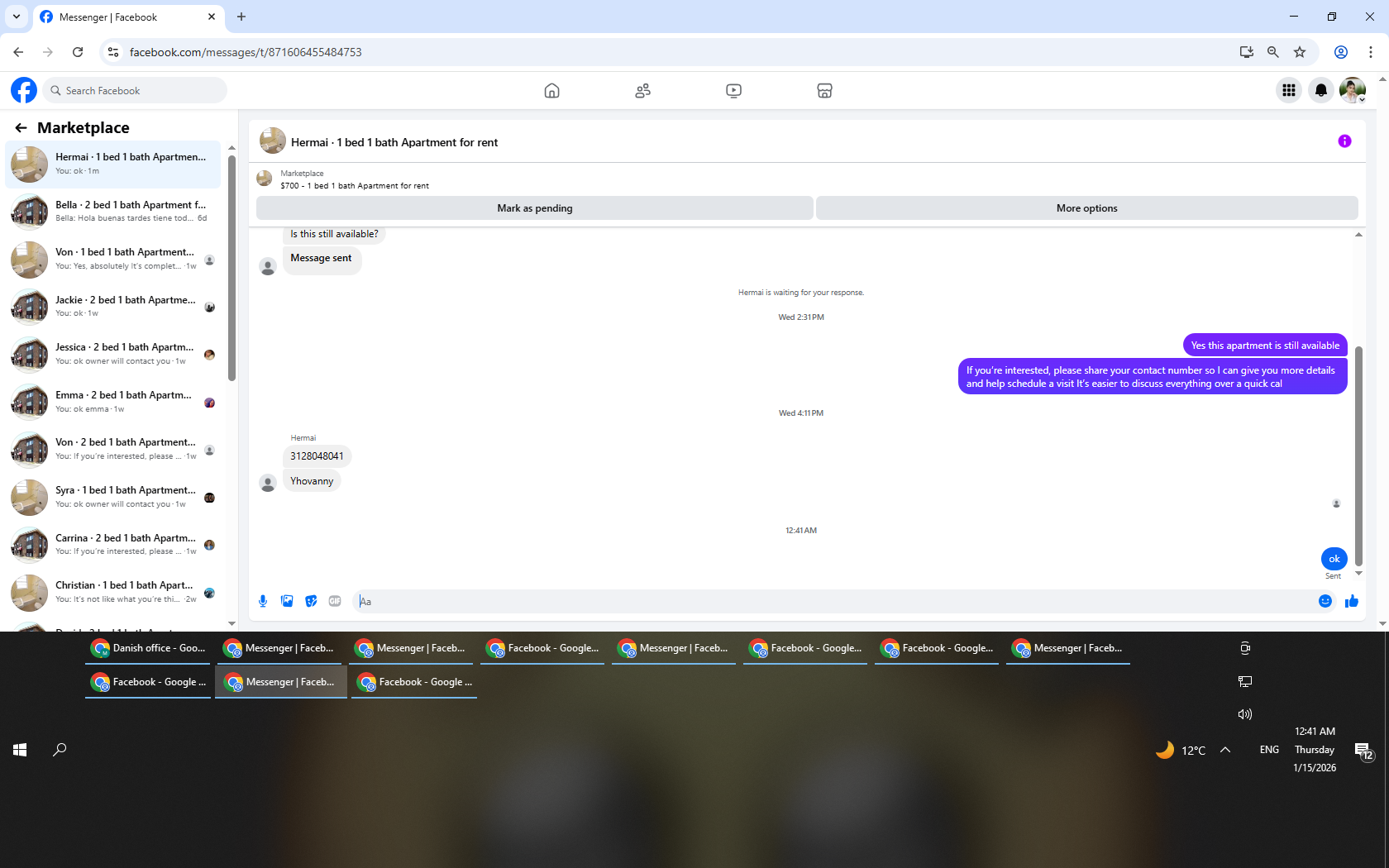The width and height of the screenshot is (1389, 868).
Task: Click the Yhovanny message bubble
Action: click(312, 481)
